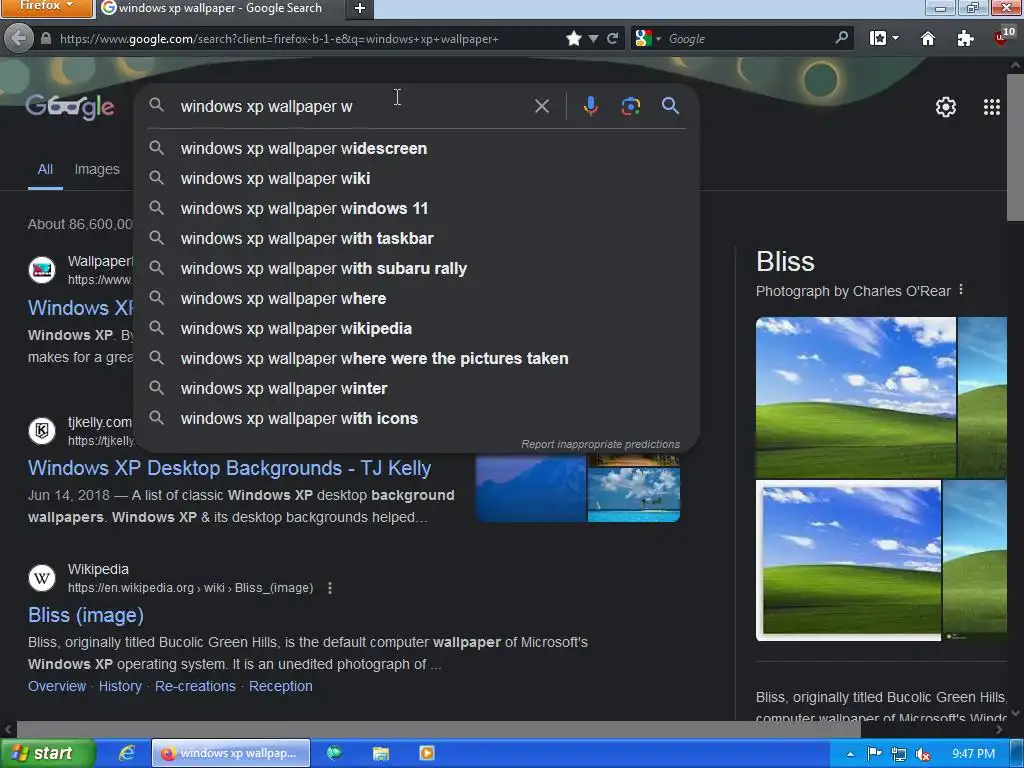The image size is (1024, 768).
Task: Start voice search with the microphone icon
Action: pos(590,106)
